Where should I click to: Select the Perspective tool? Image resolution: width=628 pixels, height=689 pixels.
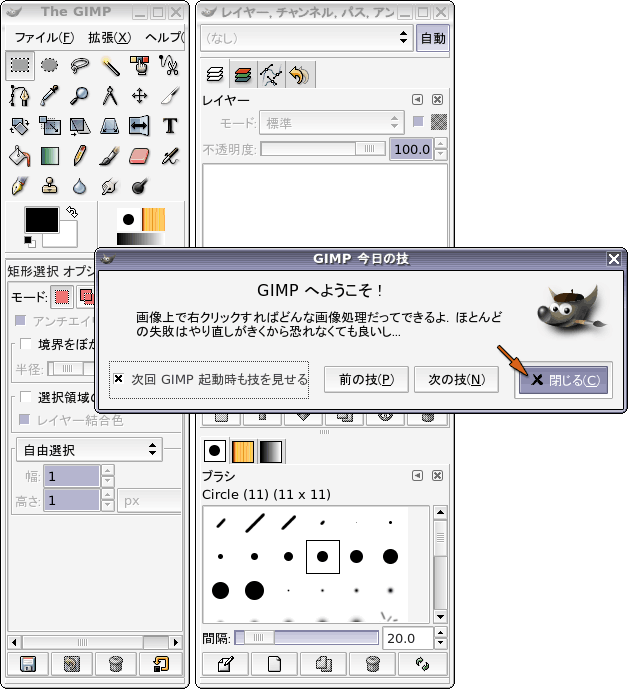(110, 126)
